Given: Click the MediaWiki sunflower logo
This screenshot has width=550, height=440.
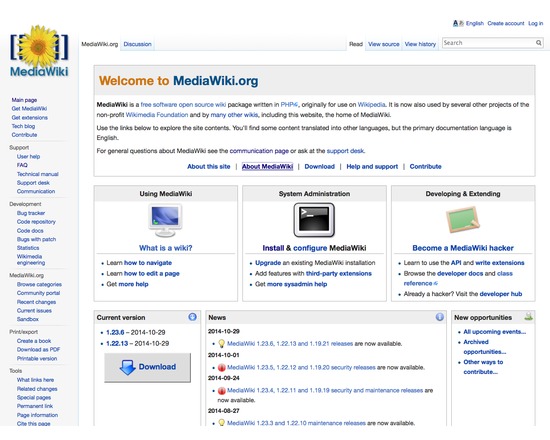Looking at the screenshot, I should [39, 51].
